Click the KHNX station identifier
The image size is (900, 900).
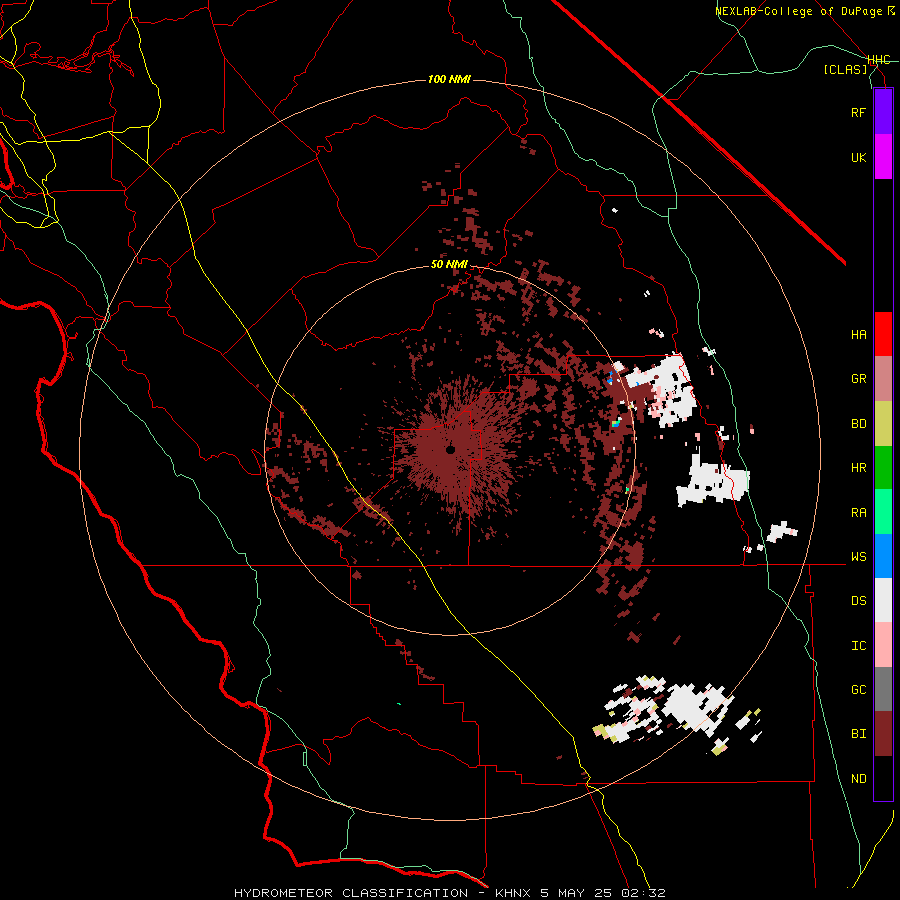(513, 893)
